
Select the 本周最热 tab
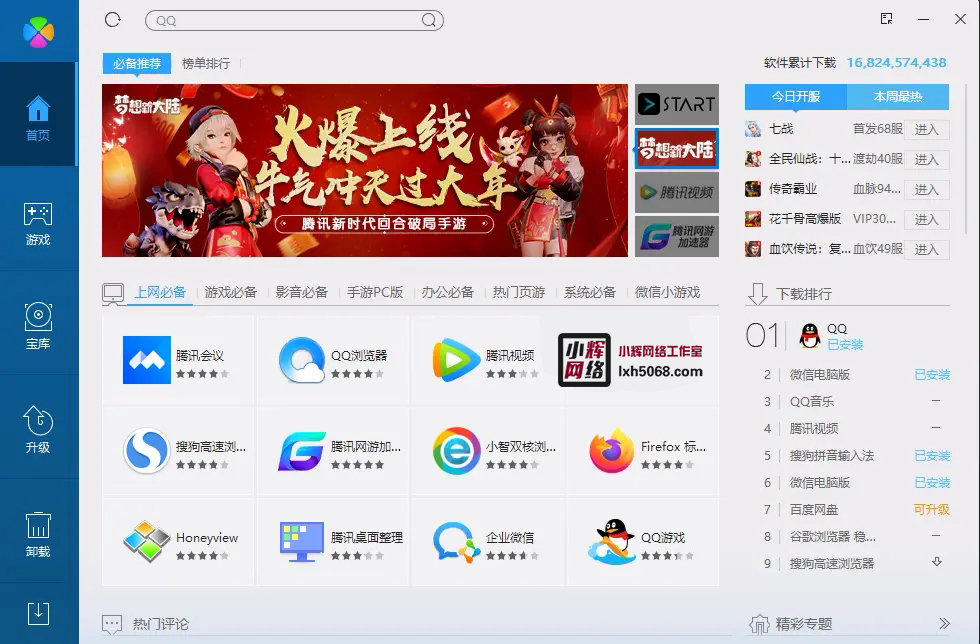point(898,96)
